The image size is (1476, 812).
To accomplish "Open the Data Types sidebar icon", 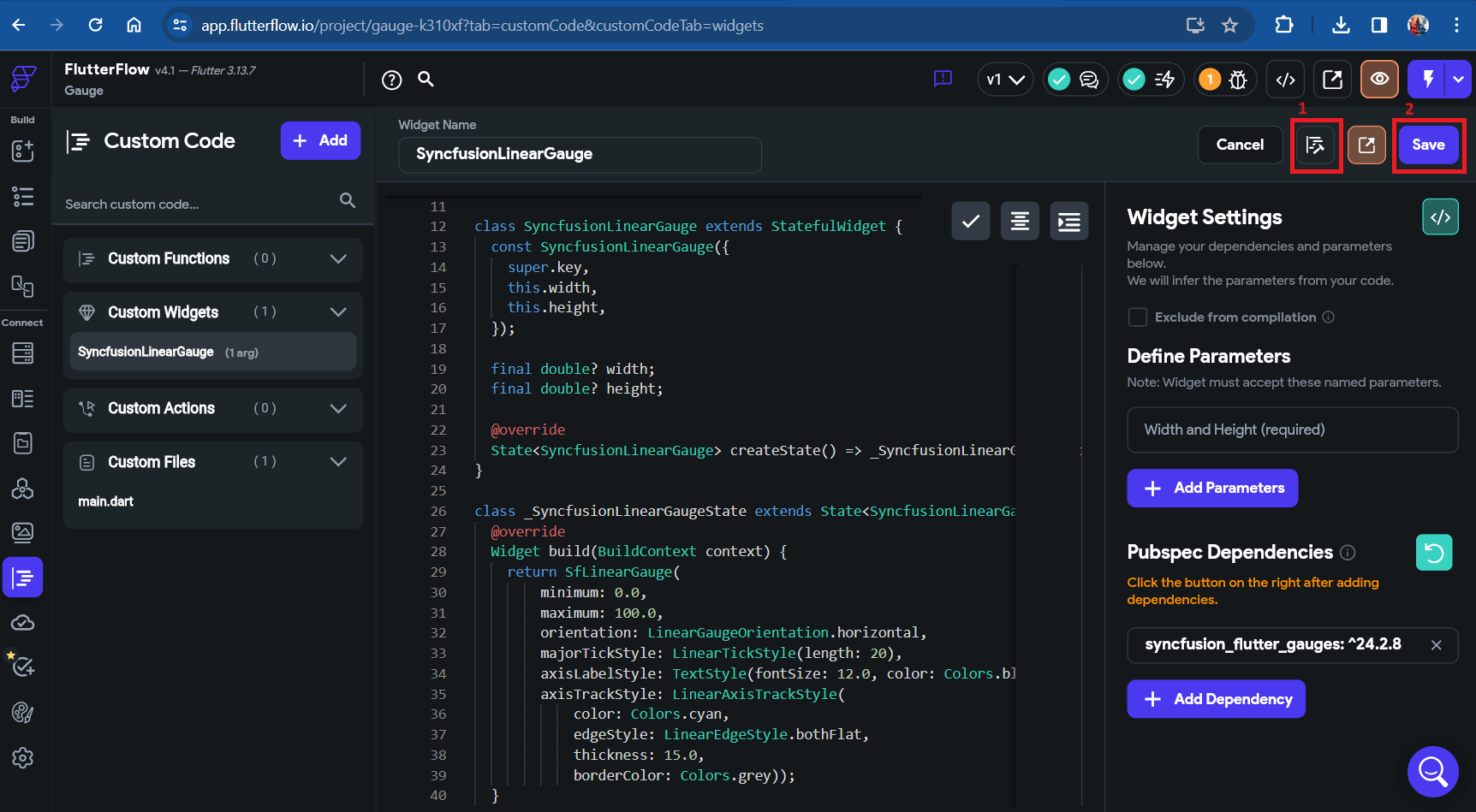I will point(23,398).
